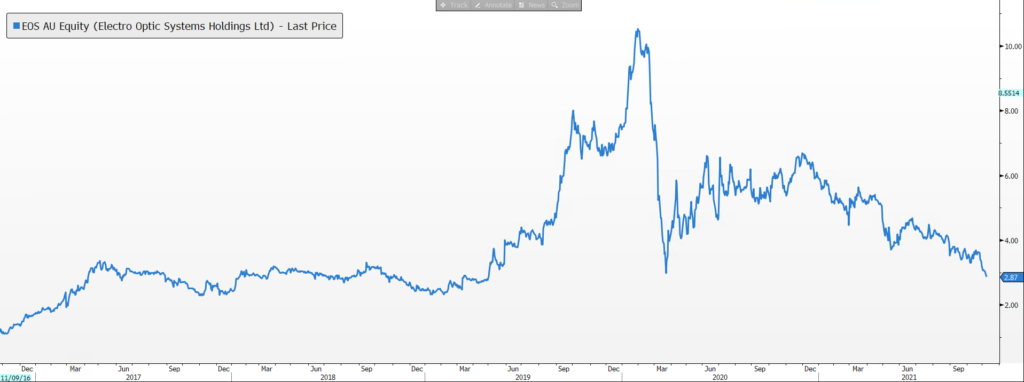Click the end point of the price line
The height and width of the screenshot is (382, 1024).
click(x=986, y=276)
